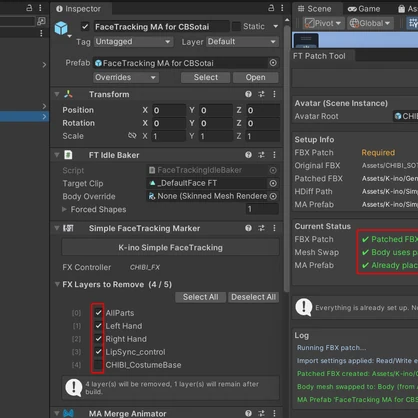The width and height of the screenshot is (418, 418).
Task: Check the CHIBI_CostumeBase layer checkbox
Action: click(x=98, y=365)
